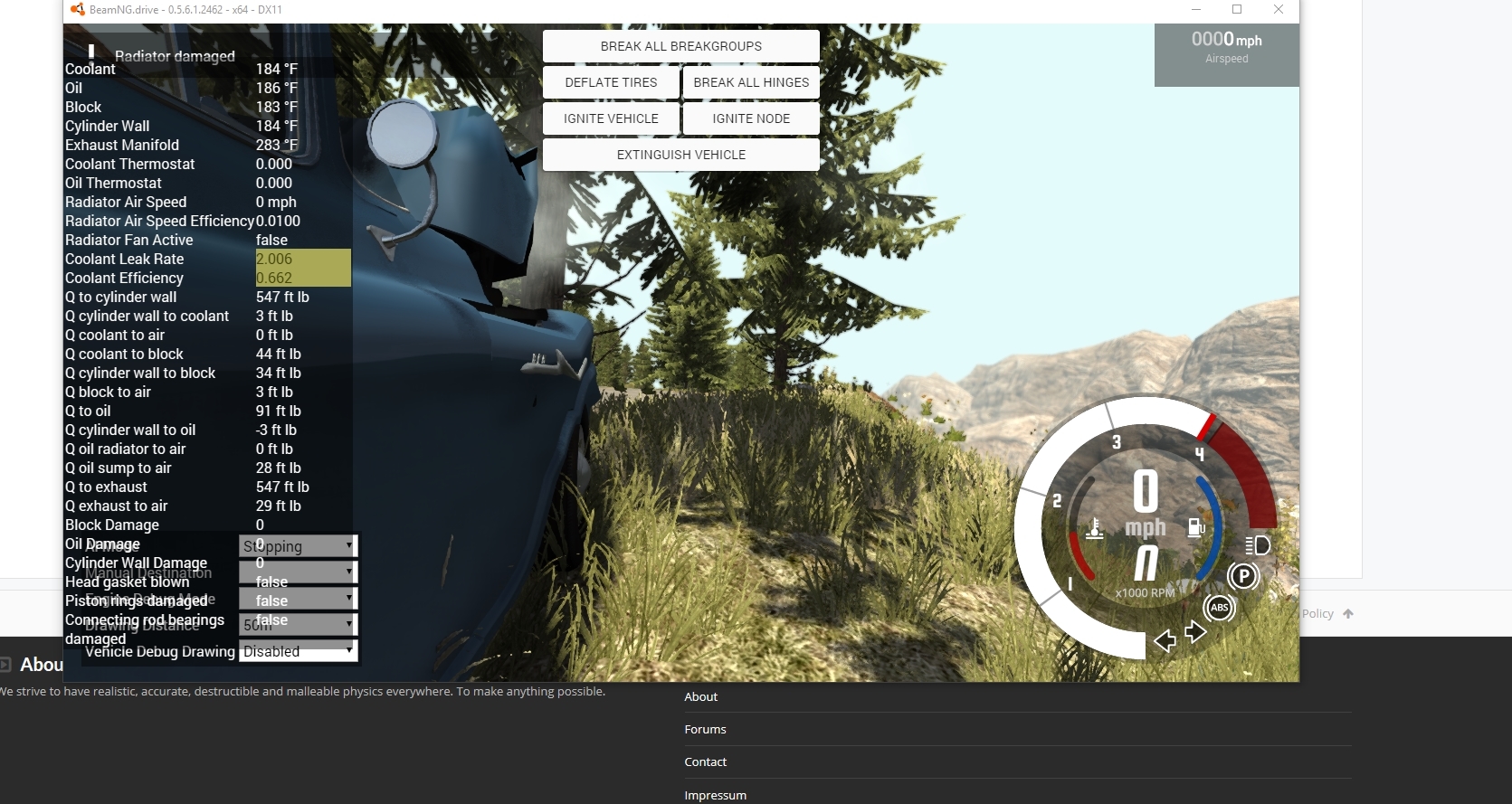Click the digital speed readout in tachometer

[x=1146, y=491]
